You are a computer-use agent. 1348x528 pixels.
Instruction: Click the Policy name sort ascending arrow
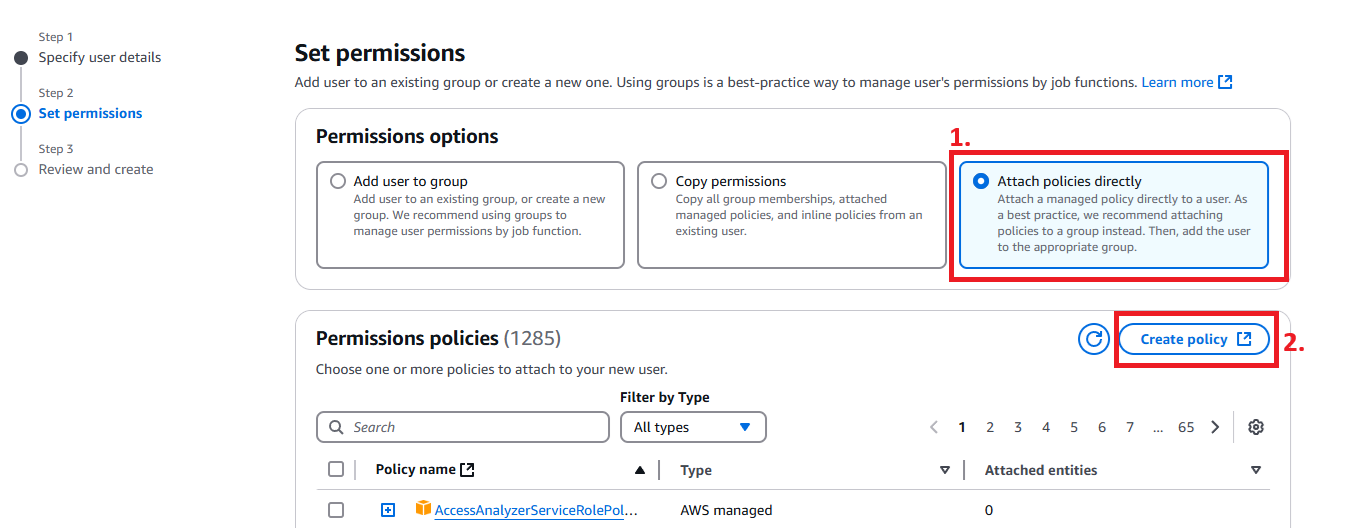point(640,470)
